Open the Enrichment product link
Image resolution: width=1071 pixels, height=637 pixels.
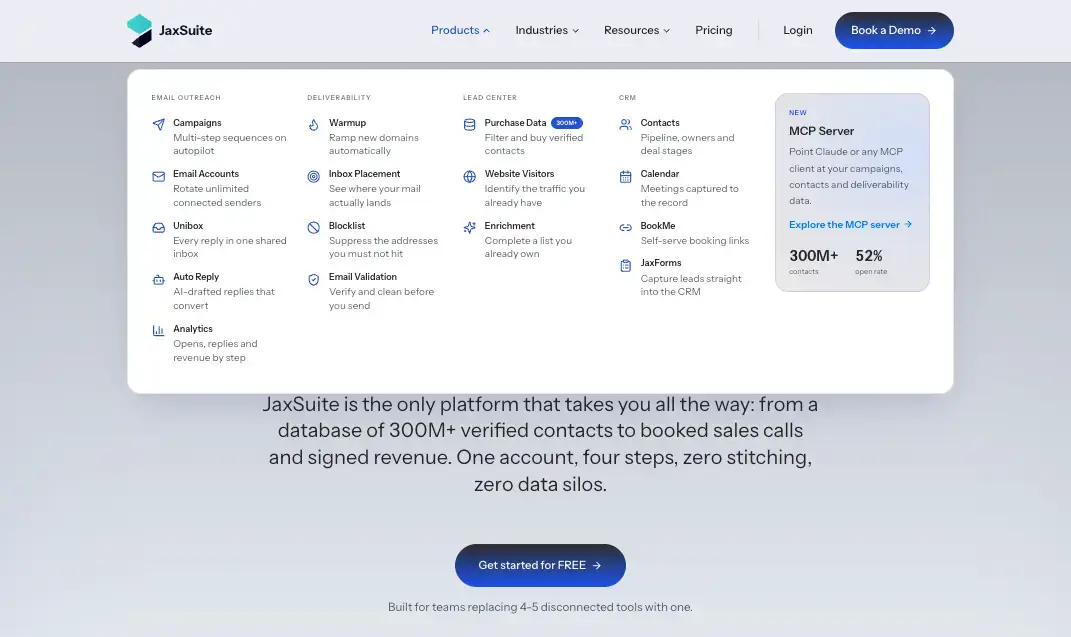click(x=531, y=240)
